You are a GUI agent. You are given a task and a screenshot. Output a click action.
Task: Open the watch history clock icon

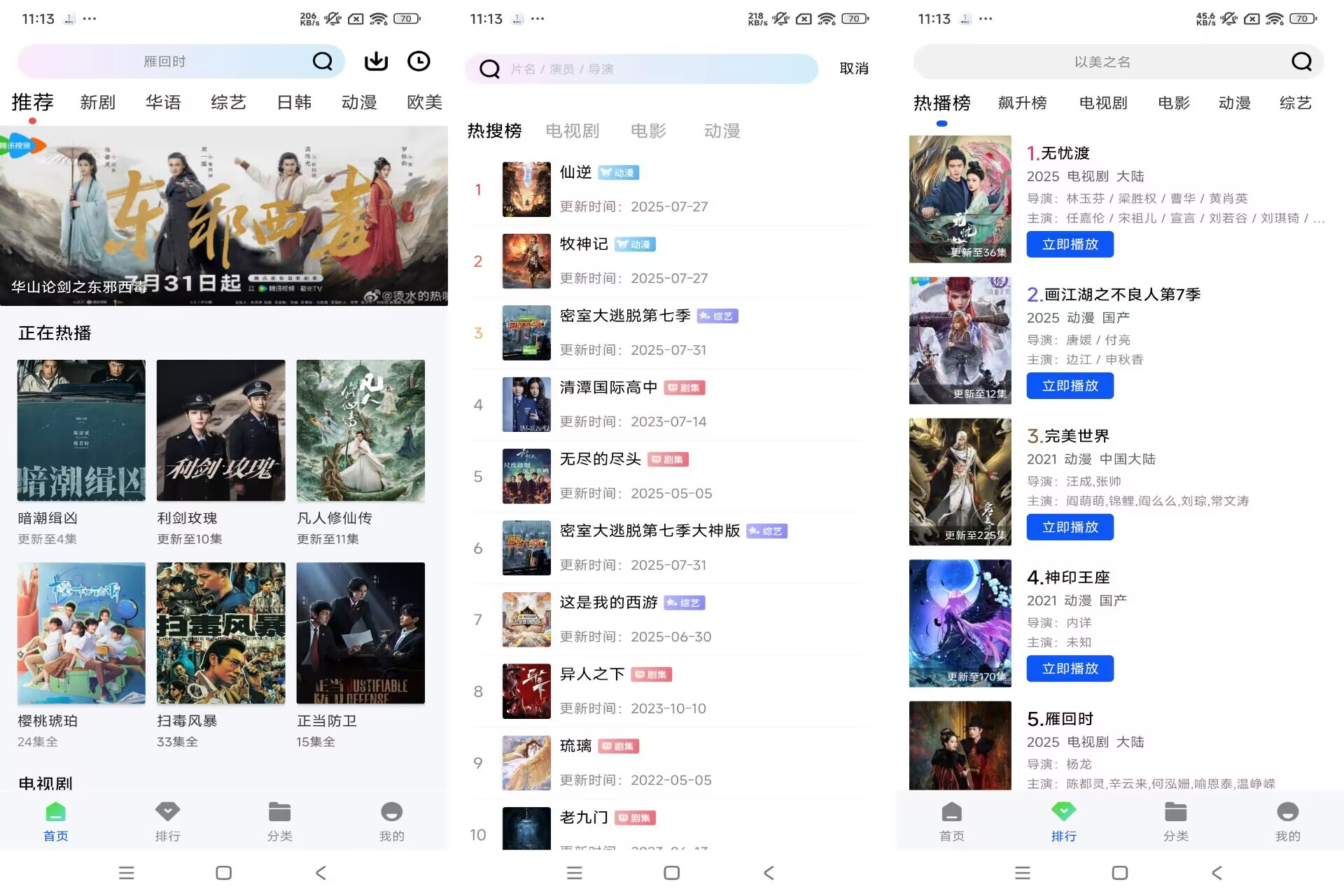[x=419, y=62]
